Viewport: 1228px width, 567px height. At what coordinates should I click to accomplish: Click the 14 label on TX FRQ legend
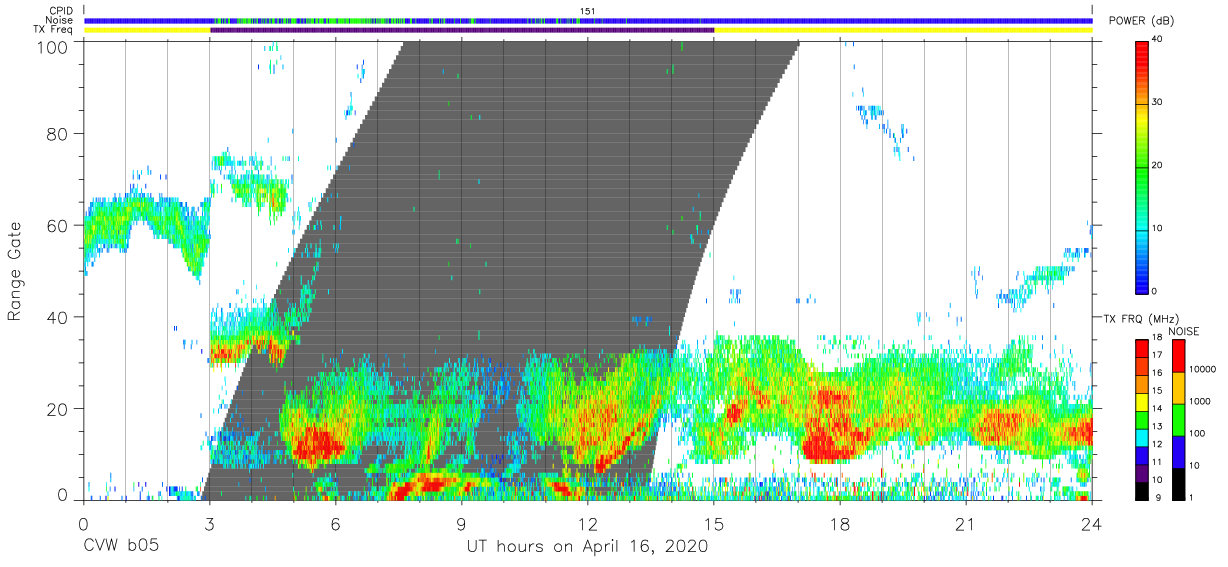tap(1156, 409)
